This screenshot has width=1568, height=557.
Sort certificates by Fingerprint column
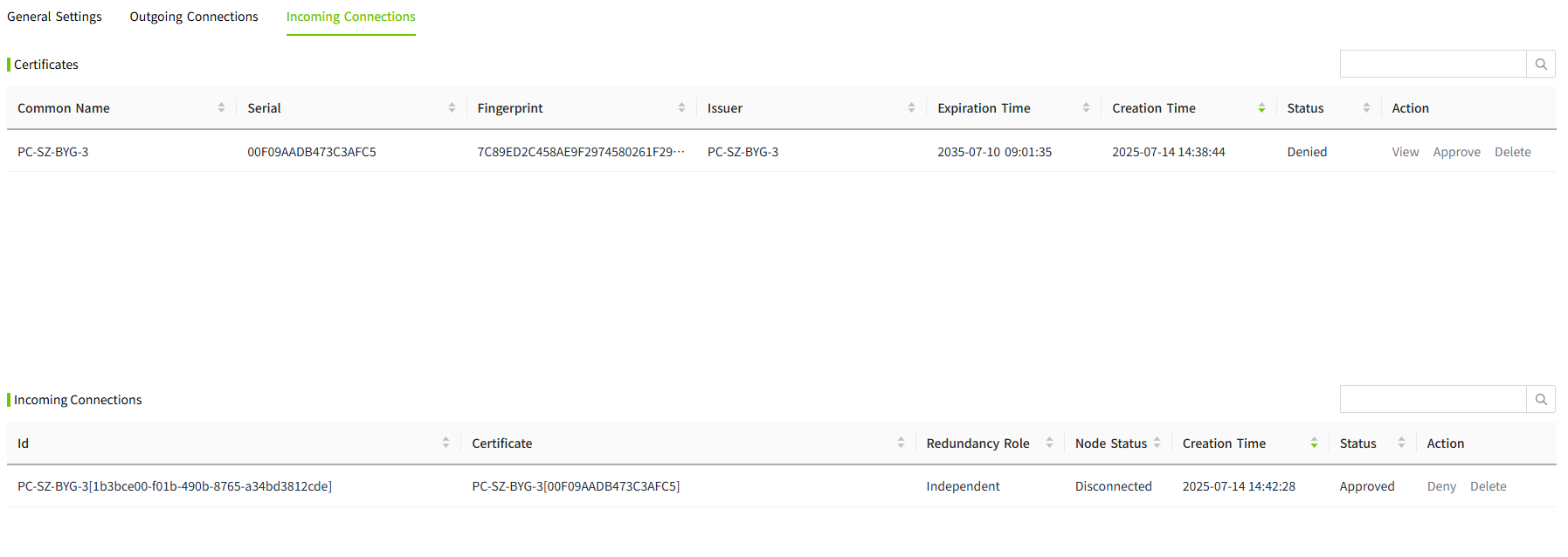click(681, 108)
